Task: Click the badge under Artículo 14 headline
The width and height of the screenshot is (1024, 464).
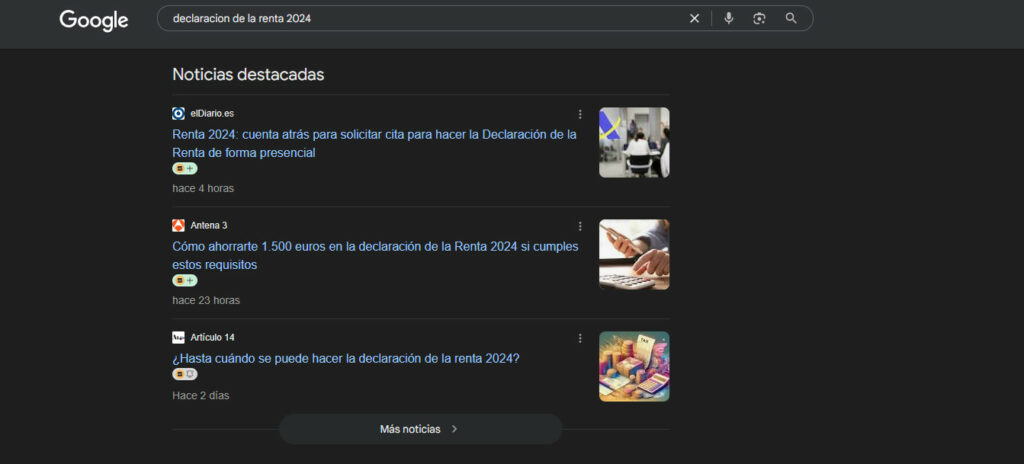Action: [x=185, y=374]
